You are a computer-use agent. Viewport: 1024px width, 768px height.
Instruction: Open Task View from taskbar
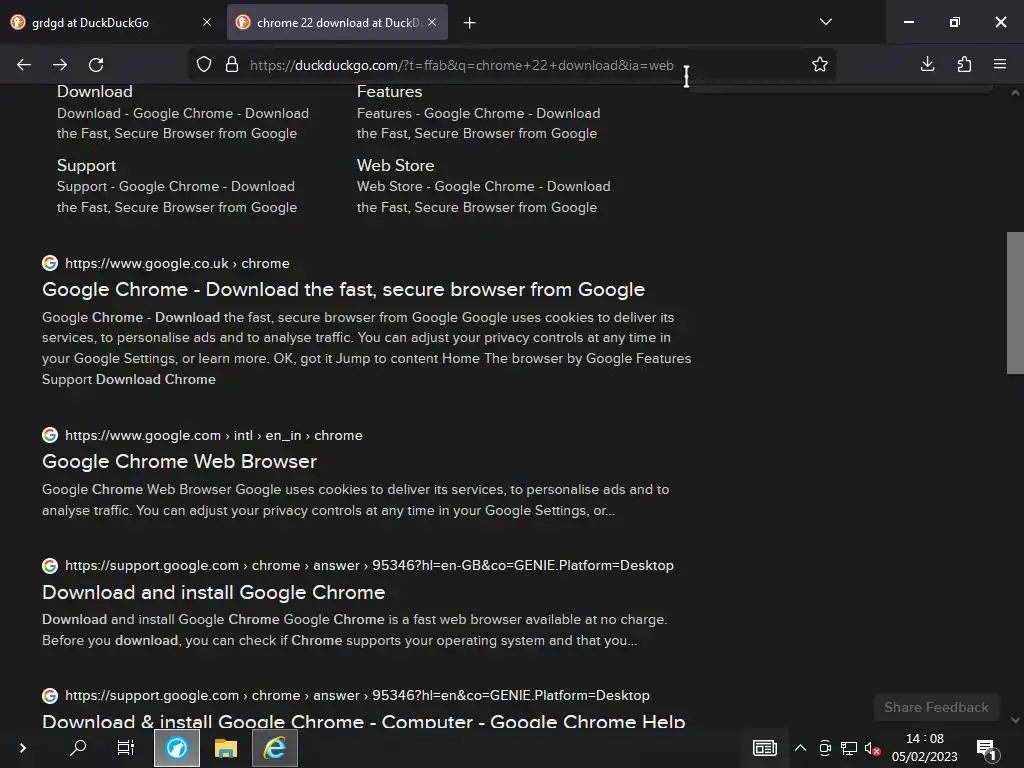pyautogui.click(x=125, y=747)
